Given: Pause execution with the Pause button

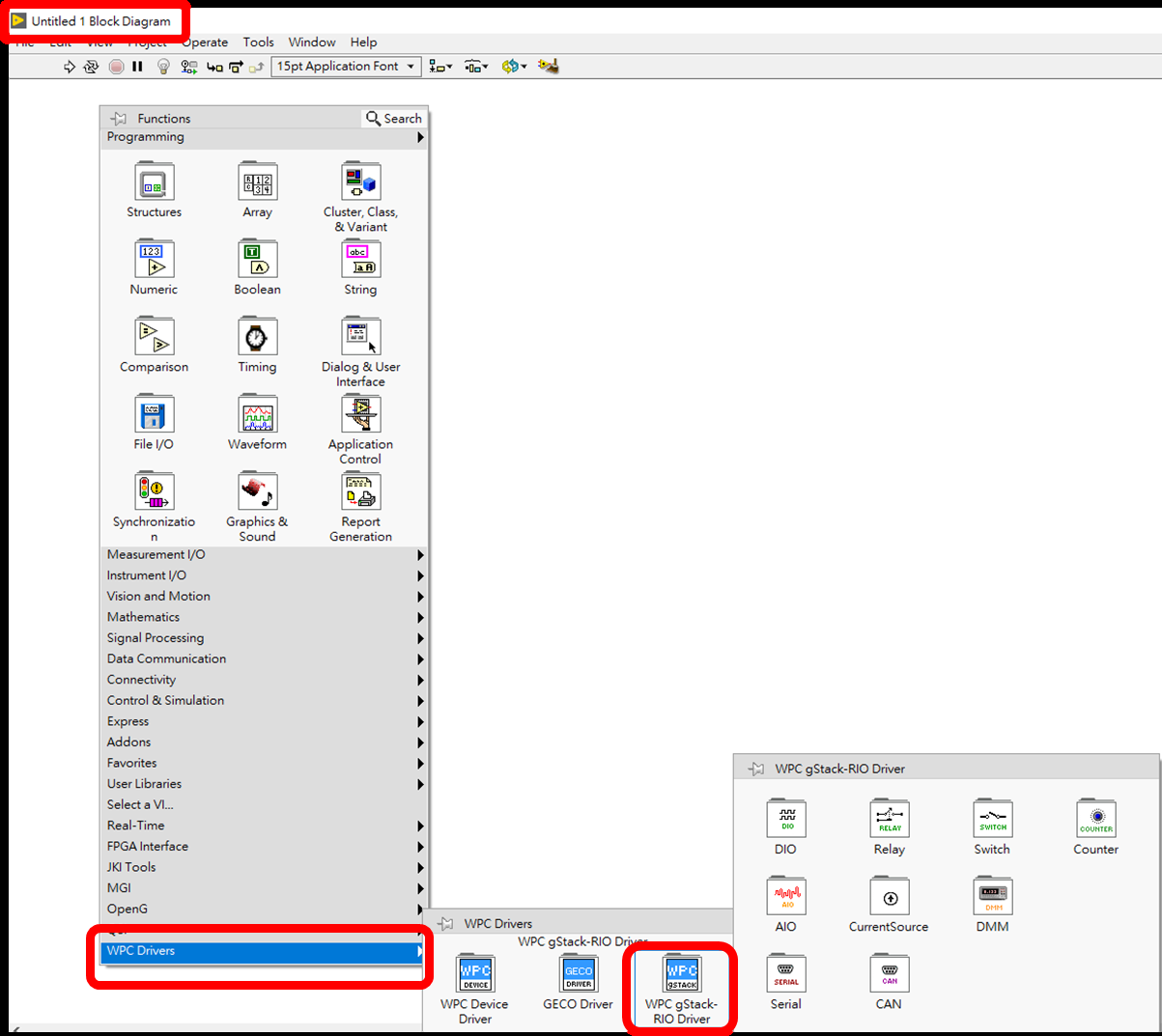Looking at the screenshot, I should (137, 66).
